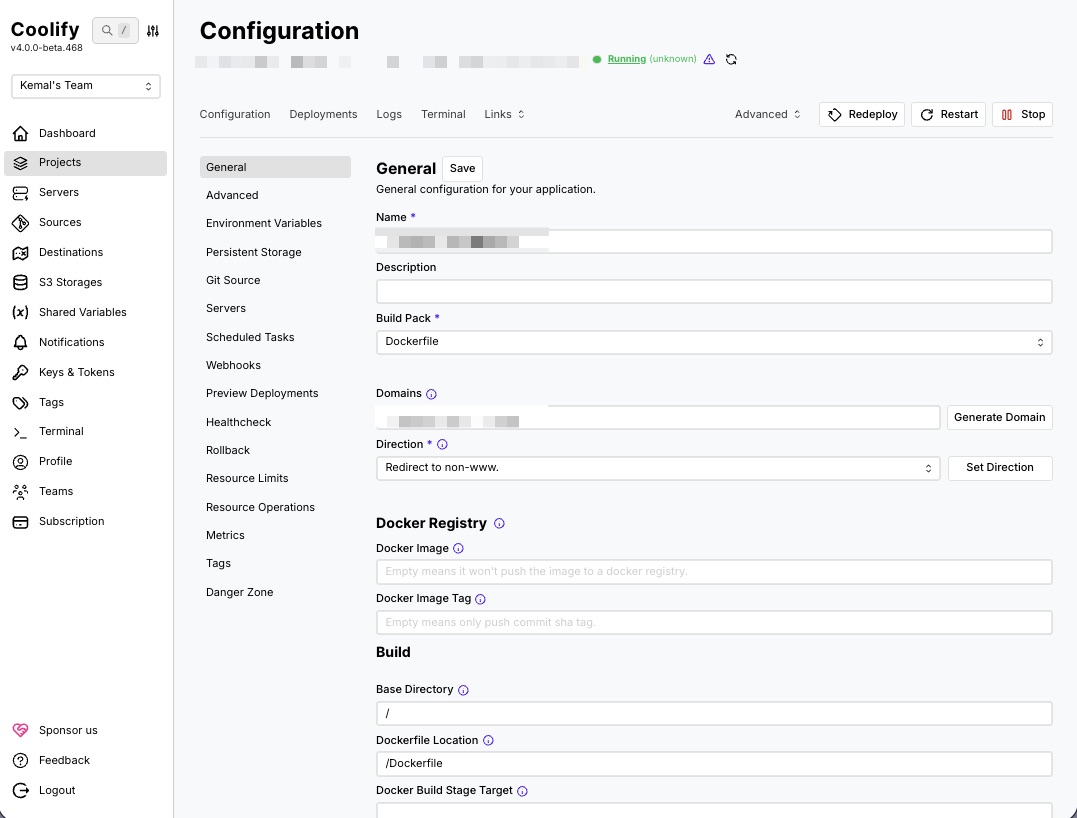Click Set Direction button

[999, 468]
